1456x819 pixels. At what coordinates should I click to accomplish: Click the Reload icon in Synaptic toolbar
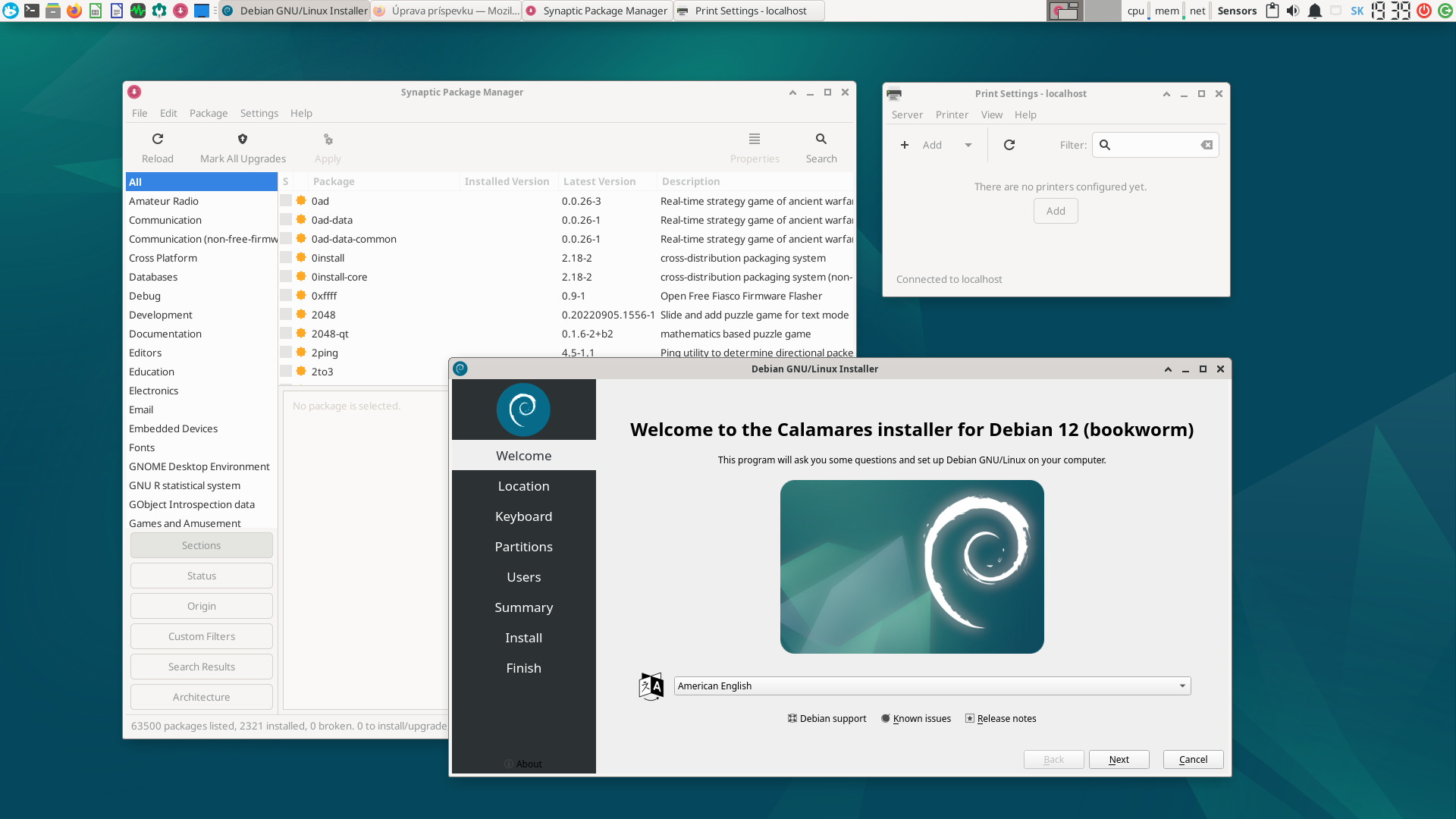[x=158, y=139]
